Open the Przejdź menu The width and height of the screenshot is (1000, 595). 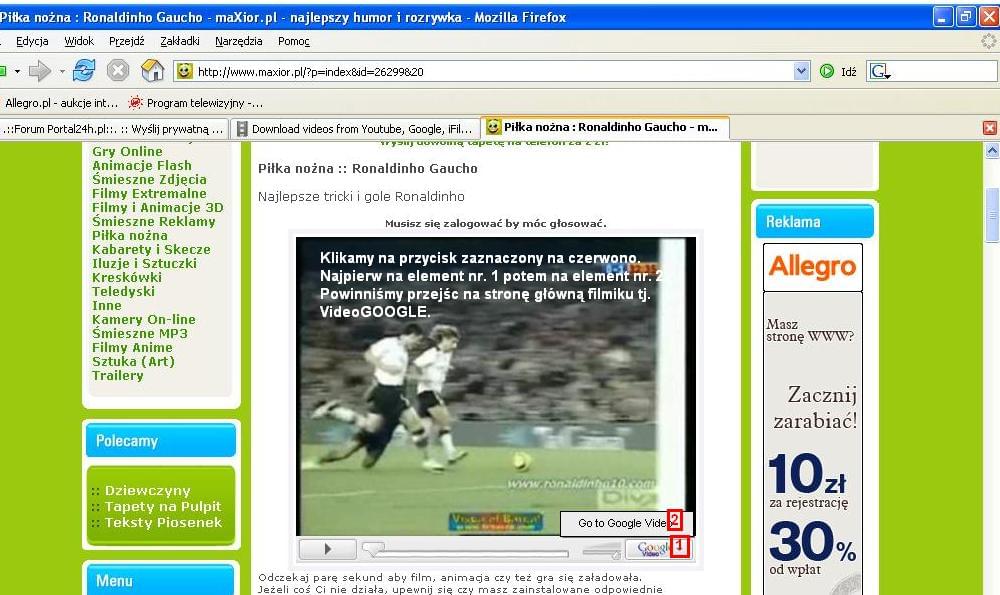pos(127,41)
